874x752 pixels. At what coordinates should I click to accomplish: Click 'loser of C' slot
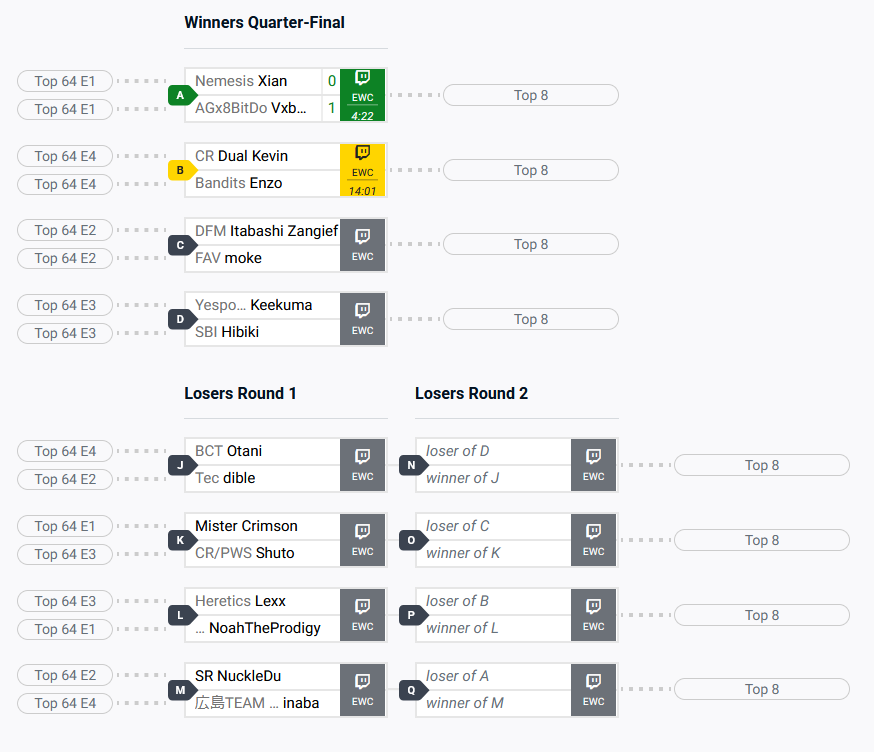[x=458, y=526]
